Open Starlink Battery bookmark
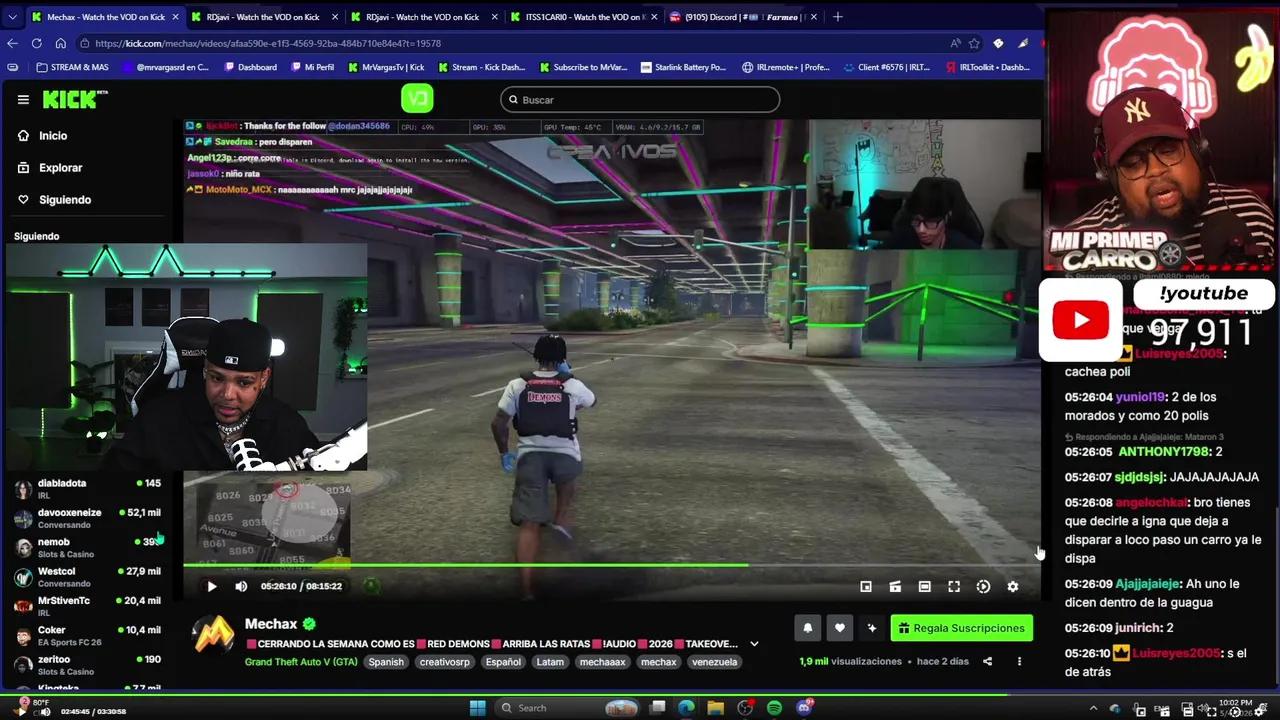This screenshot has width=1280, height=720. pyautogui.click(x=683, y=68)
